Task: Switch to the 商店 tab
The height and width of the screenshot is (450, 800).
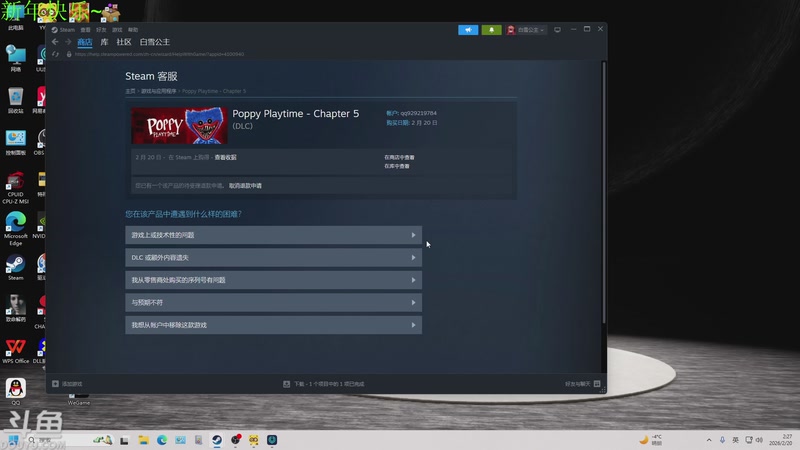Action: pyautogui.click(x=85, y=42)
